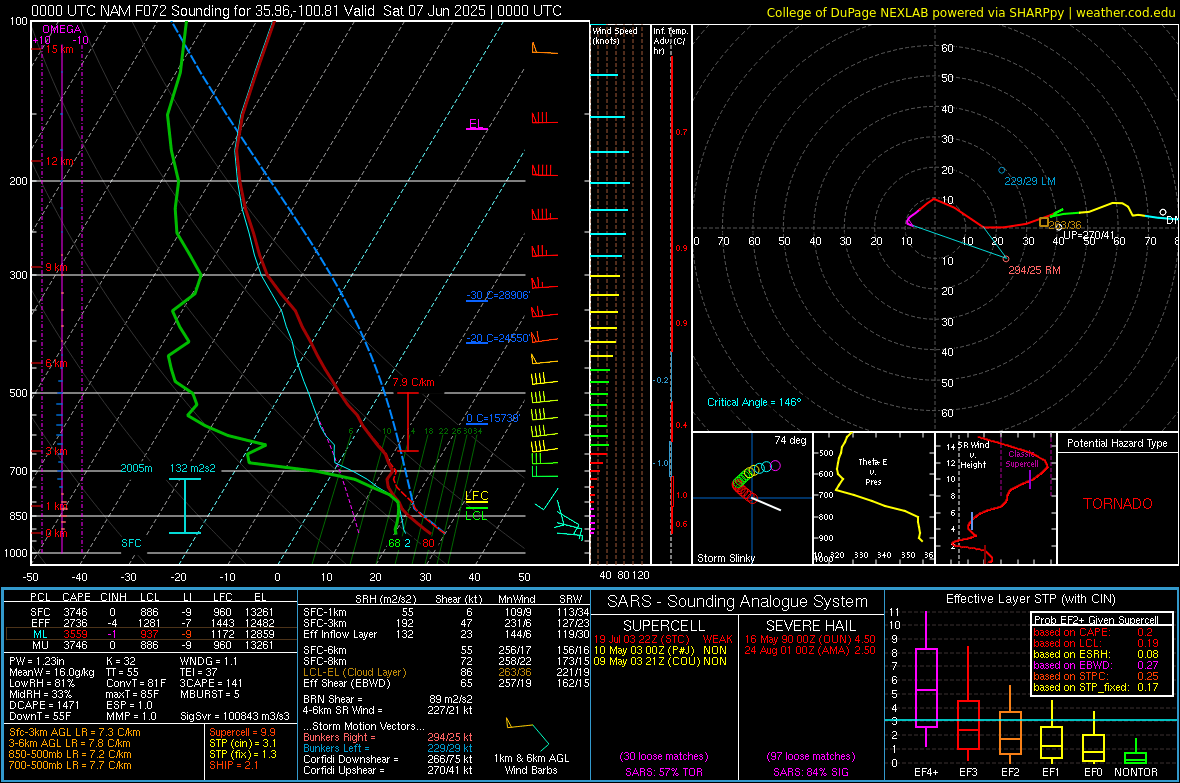Select the 15 km height marker
This screenshot has width=1180, height=783.
coord(58,49)
